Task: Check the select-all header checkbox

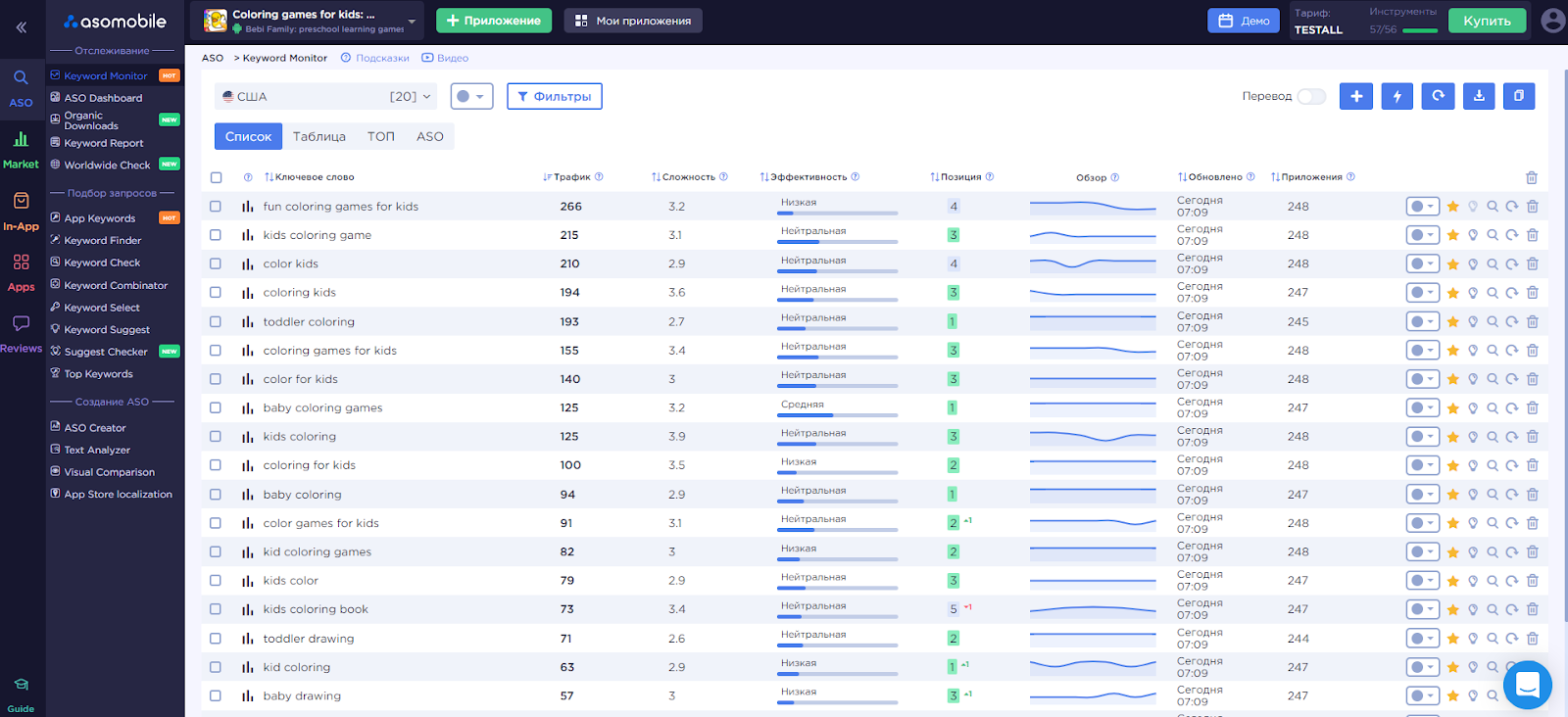Action: tap(217, 177)
